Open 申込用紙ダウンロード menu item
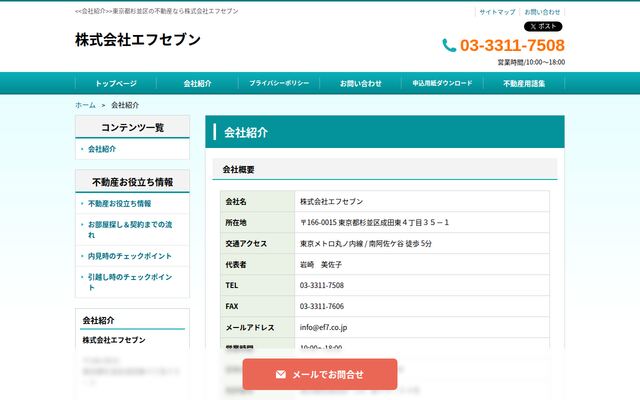This screenshot has width=640, height=400. (x=442, y=83)
